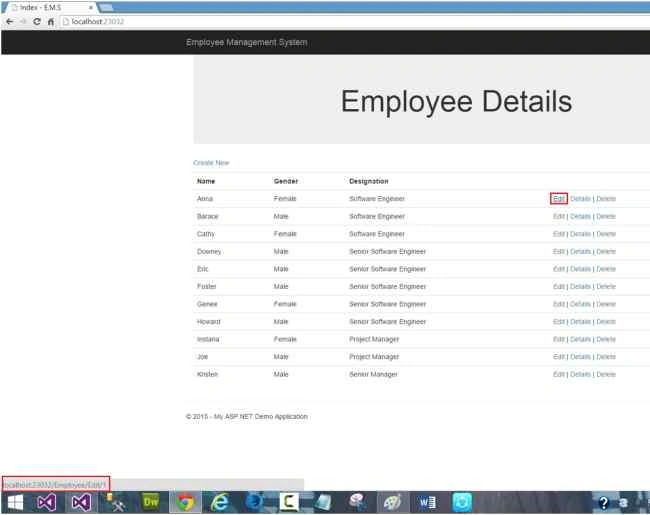
Task: Click the Gender column header
Action: click(x=286, y=181)
